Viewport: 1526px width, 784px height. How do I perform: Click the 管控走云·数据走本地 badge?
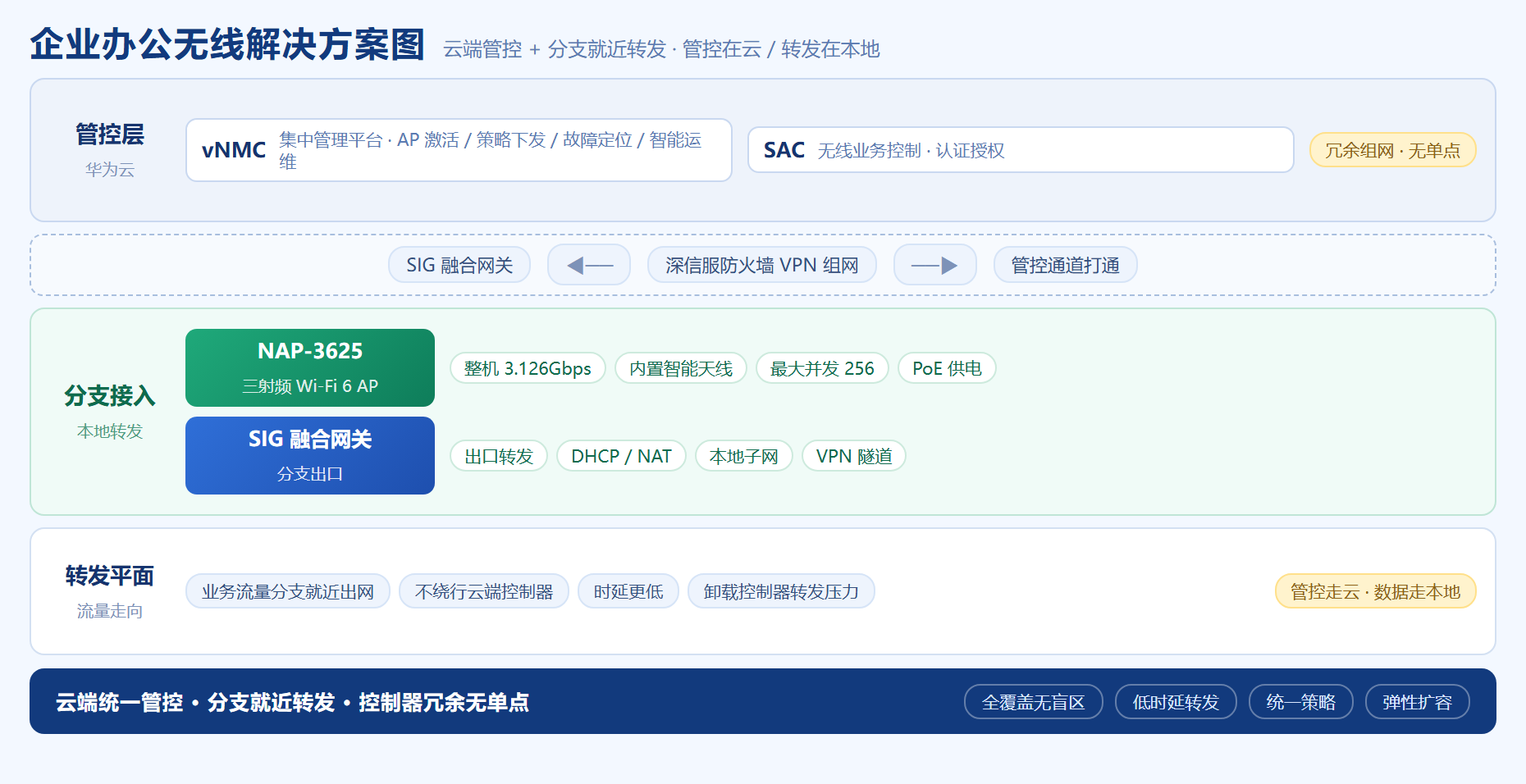click(x=1376, y=591)
